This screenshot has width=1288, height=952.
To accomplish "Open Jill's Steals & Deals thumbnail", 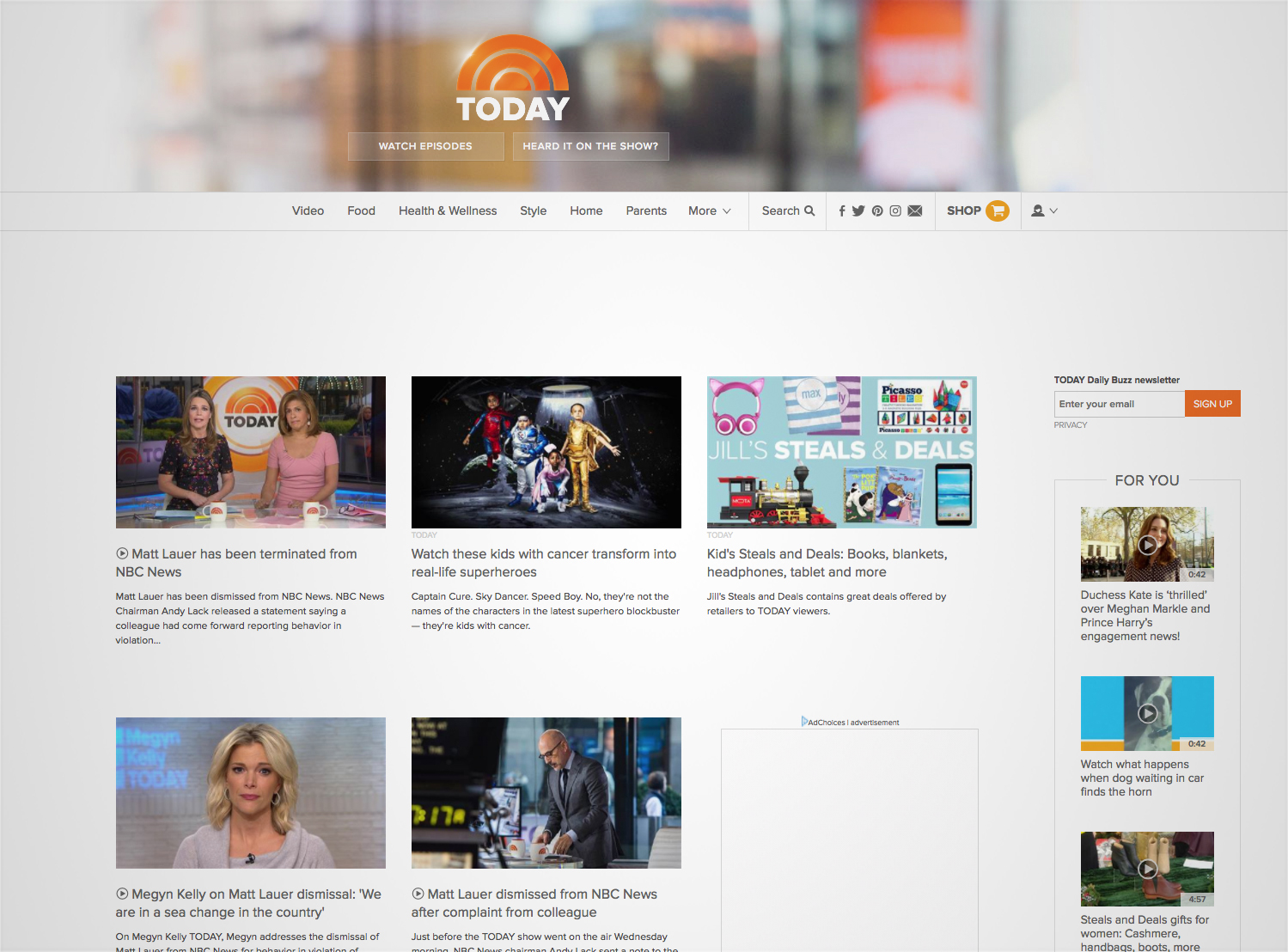I will pos(842,452).
